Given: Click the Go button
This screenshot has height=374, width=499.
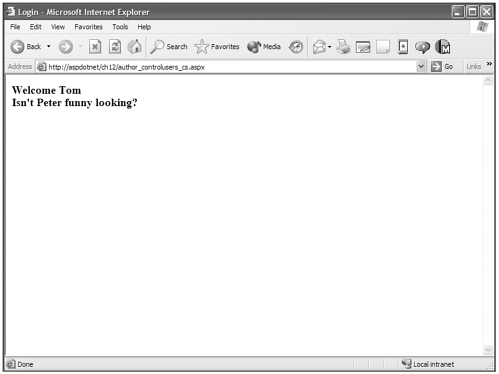Looking at the screenshot, I should tap(442, 67).
